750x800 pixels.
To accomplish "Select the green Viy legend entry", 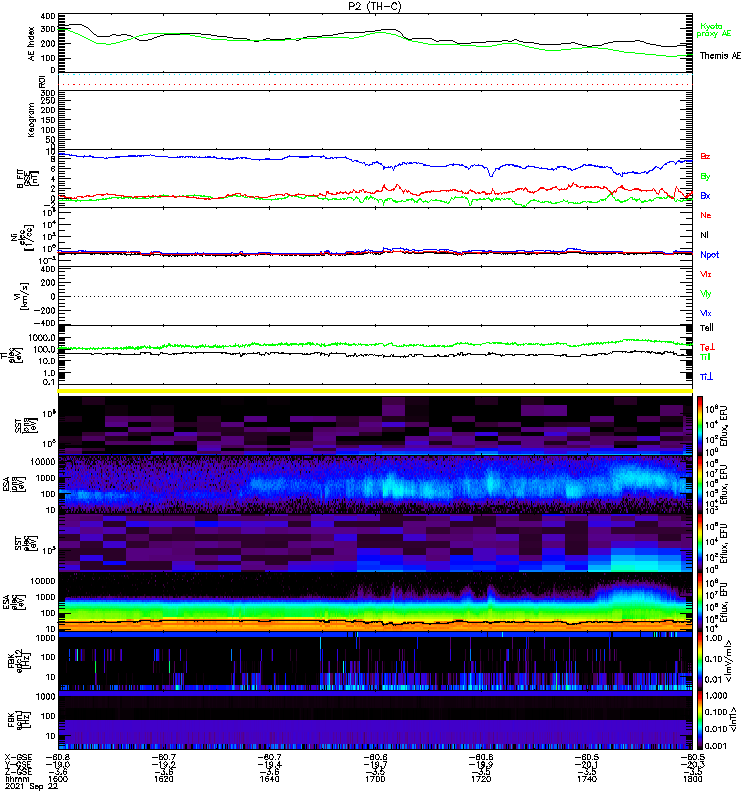I will (706, 294).
